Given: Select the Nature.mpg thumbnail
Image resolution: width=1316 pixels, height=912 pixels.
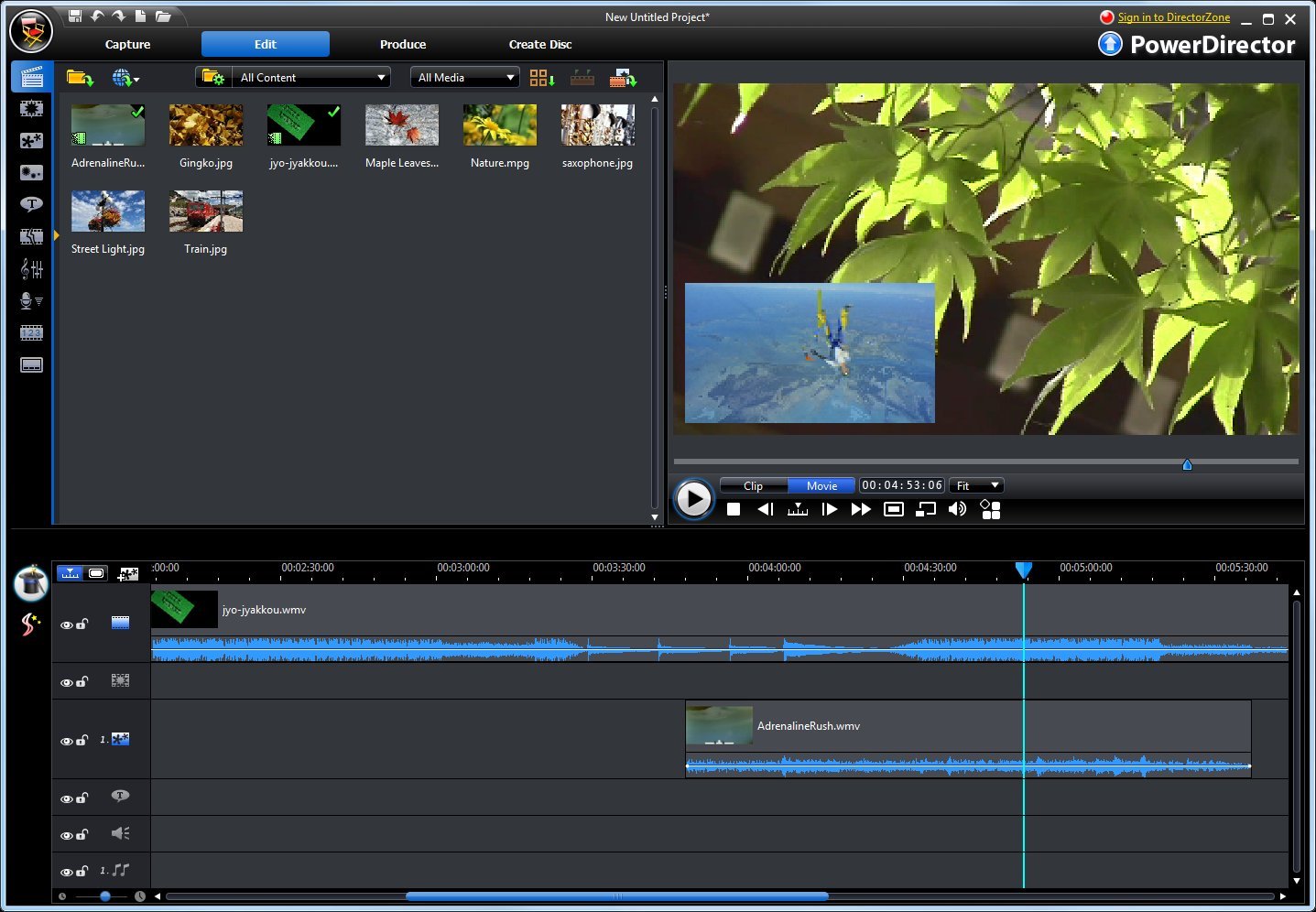Looking at the screenshot, I should [x=500, y=125].
